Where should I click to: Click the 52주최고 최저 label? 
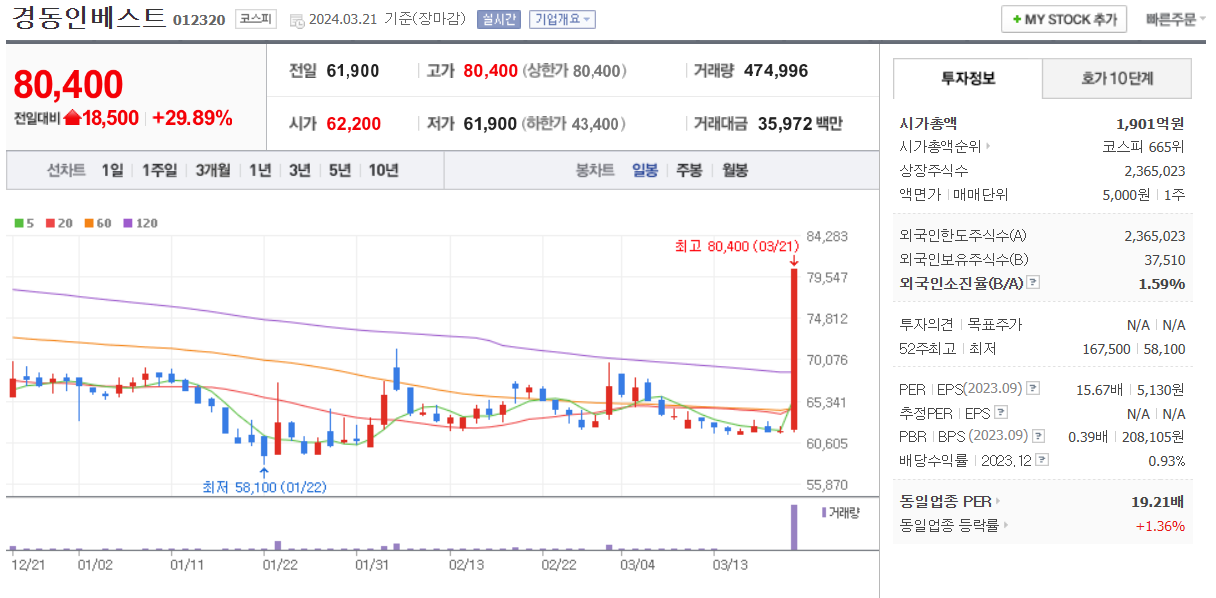[x=948, y=349]
